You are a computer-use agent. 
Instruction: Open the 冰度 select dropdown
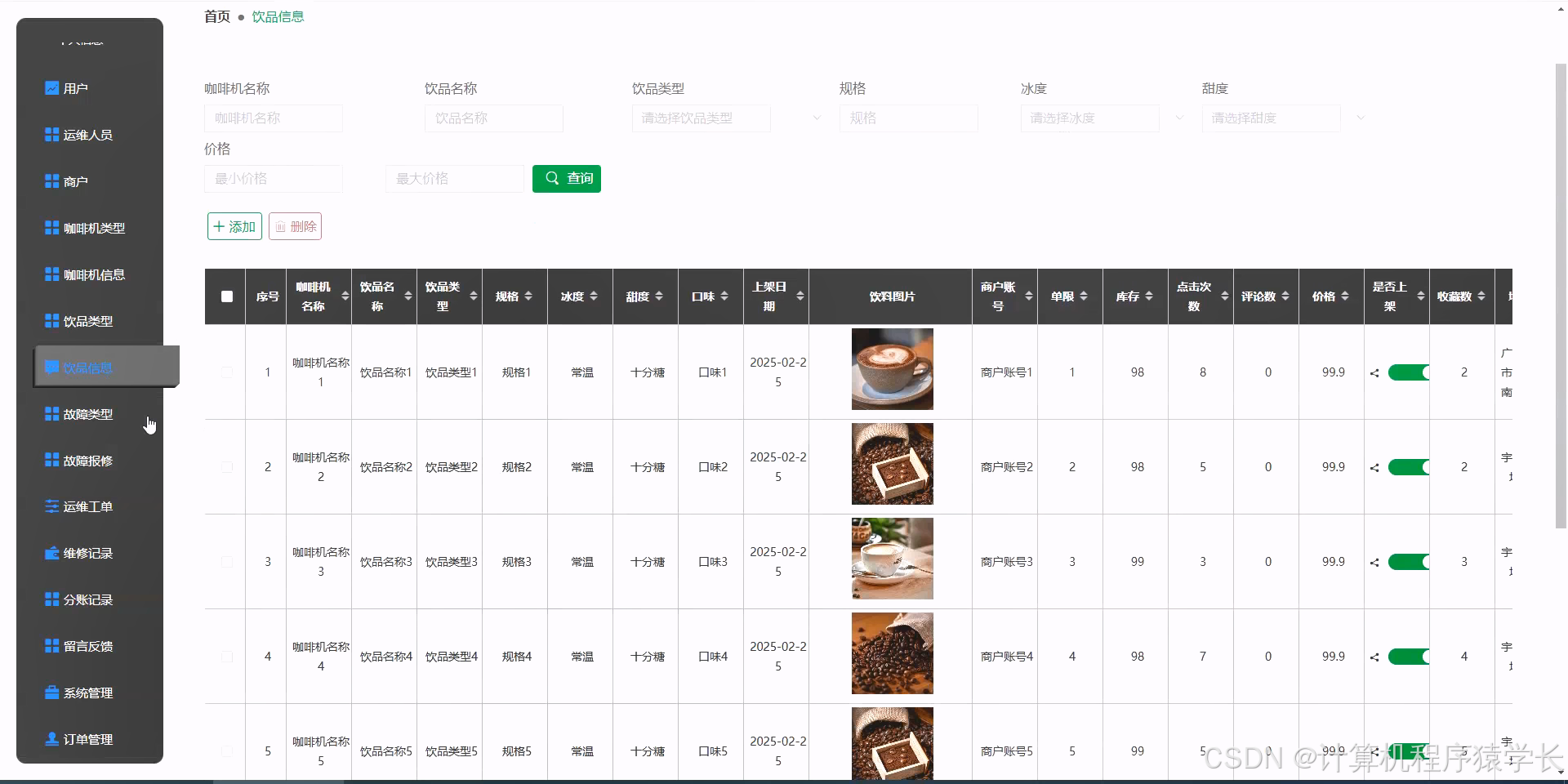click(1089, 118)
